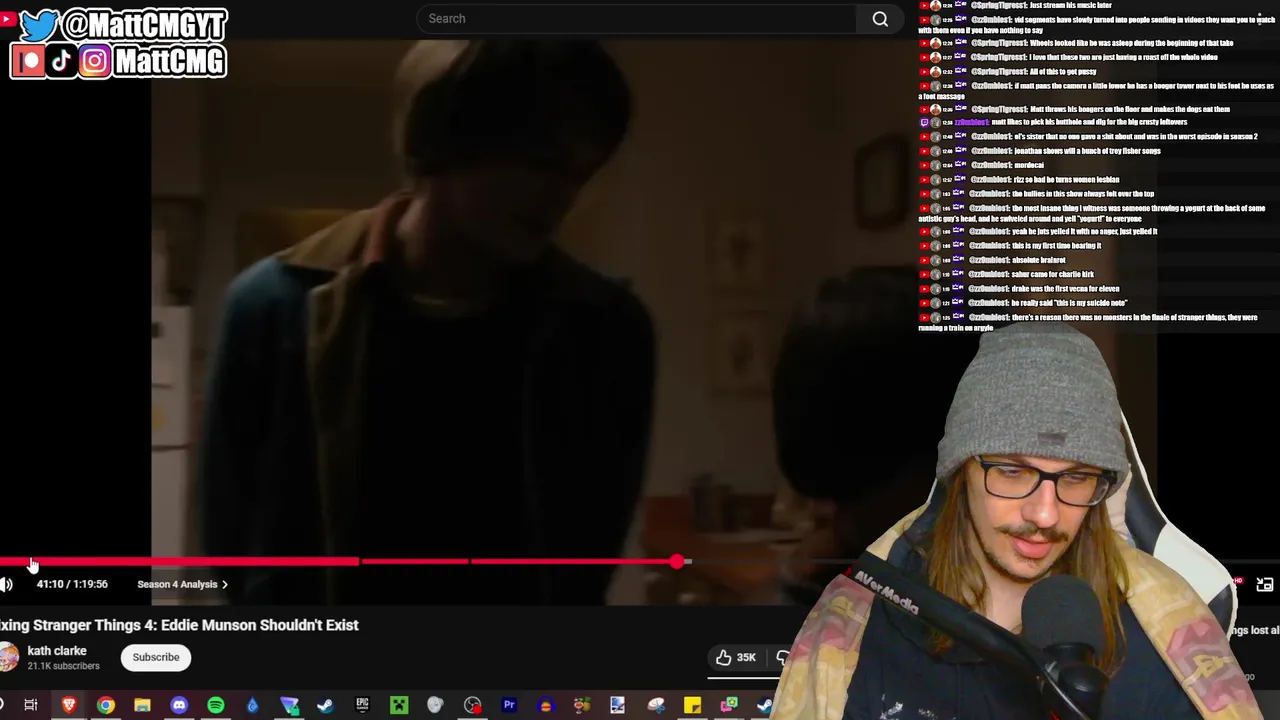Seek on the video progress bar's first chapter segment

pyautogui.click(x=179, y=562)
